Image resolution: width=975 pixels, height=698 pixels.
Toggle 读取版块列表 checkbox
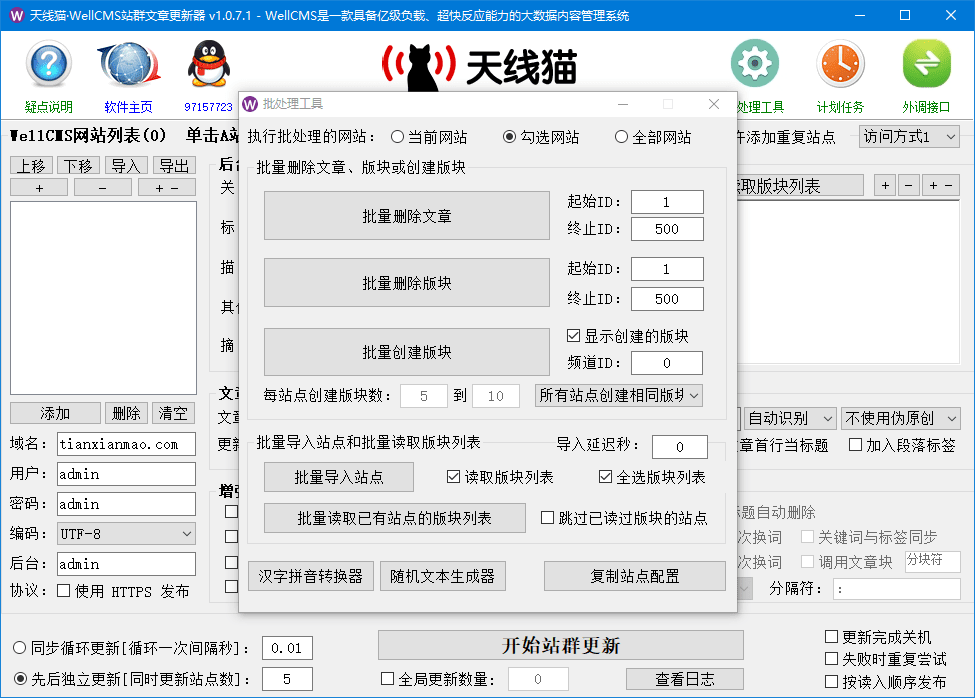pyautogui.click(x=453, y=477)
